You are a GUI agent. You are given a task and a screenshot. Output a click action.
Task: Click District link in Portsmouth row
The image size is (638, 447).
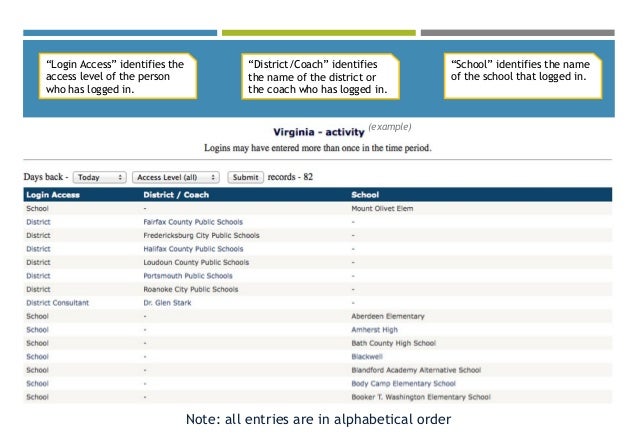click(x=38, y=276)
